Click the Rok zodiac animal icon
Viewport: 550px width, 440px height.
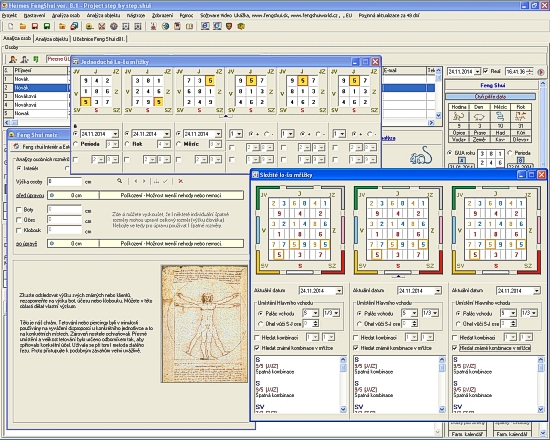(521, 116)
